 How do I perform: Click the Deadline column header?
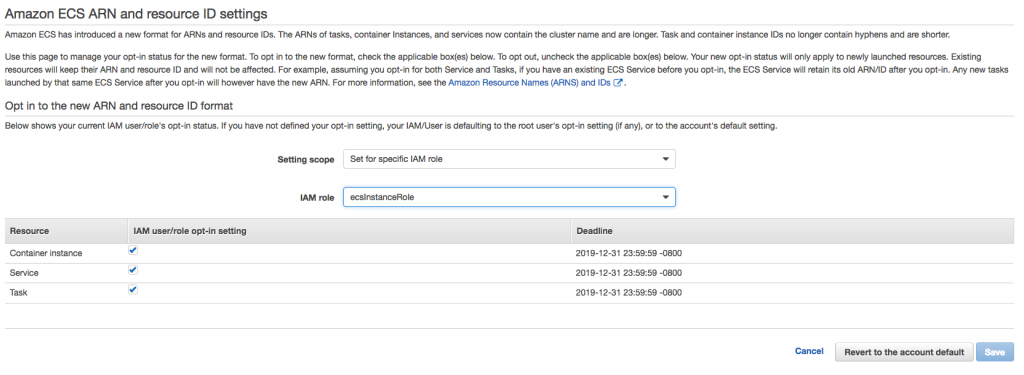tap(594, 231)
